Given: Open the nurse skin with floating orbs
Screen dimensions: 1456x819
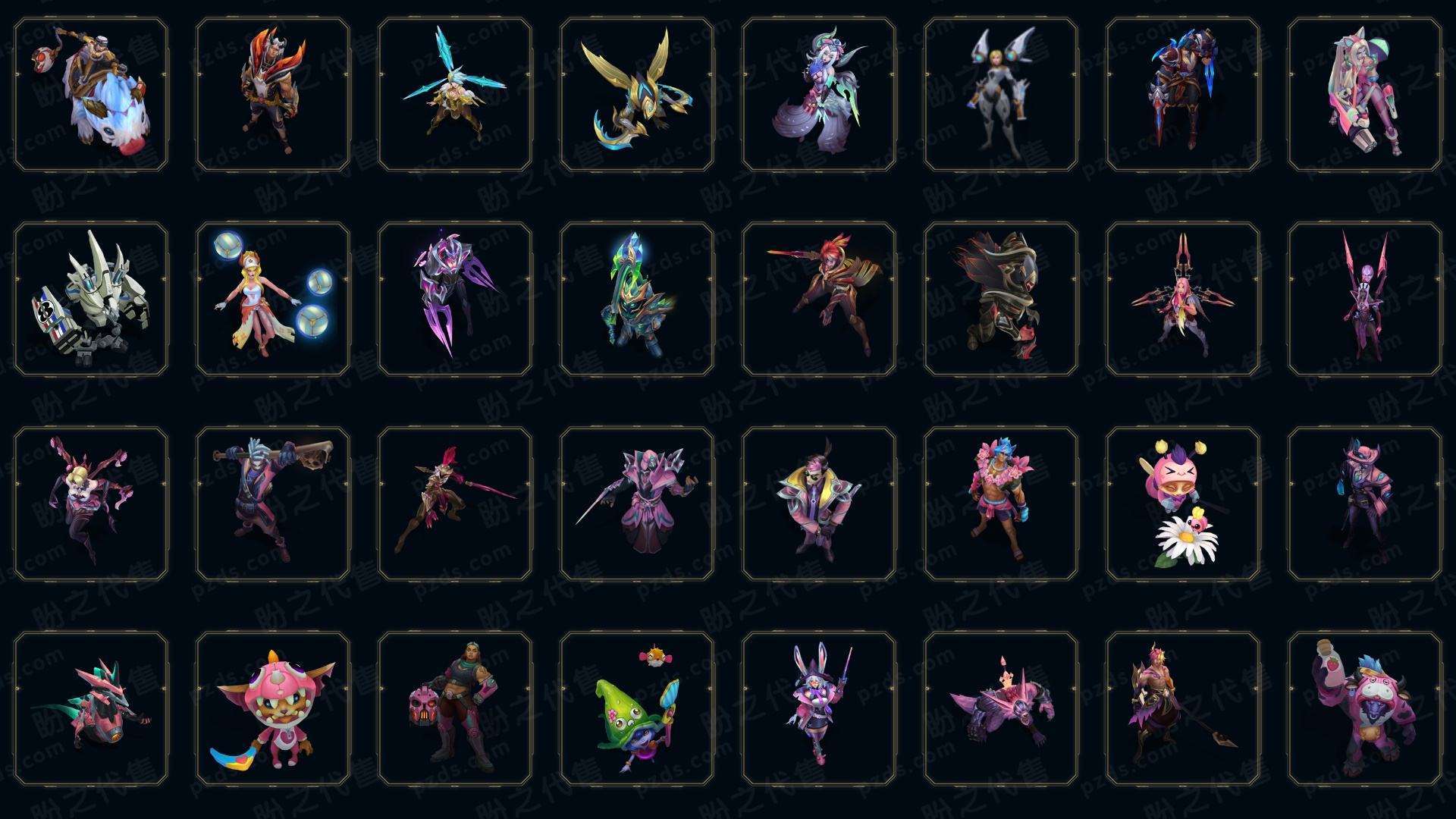Looking at the screenshot, I should pyautogui.click(x=273, y=299).
